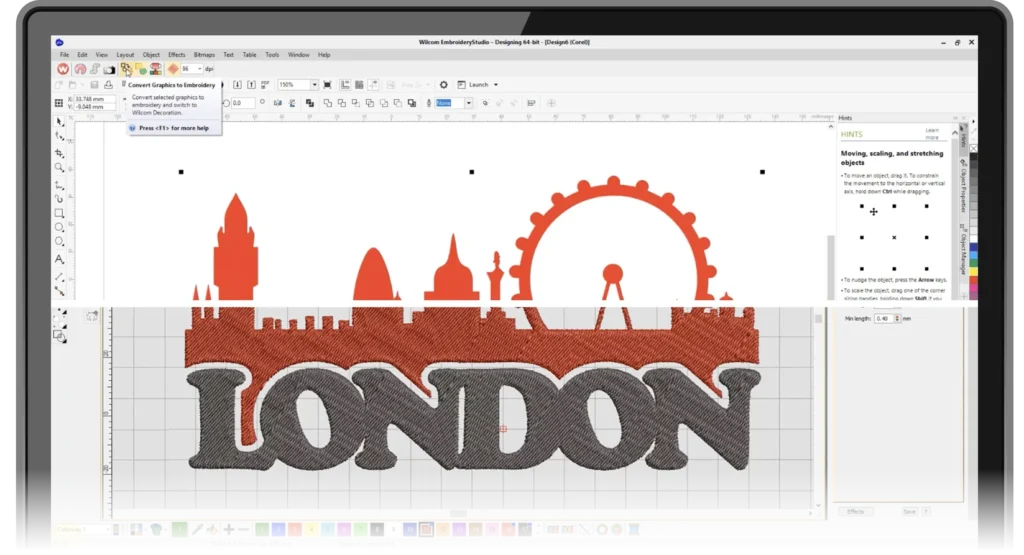Screen dimensions: 1024x555
Task: Click the Effects button in bottom panel
Action: tap(855, 511)
